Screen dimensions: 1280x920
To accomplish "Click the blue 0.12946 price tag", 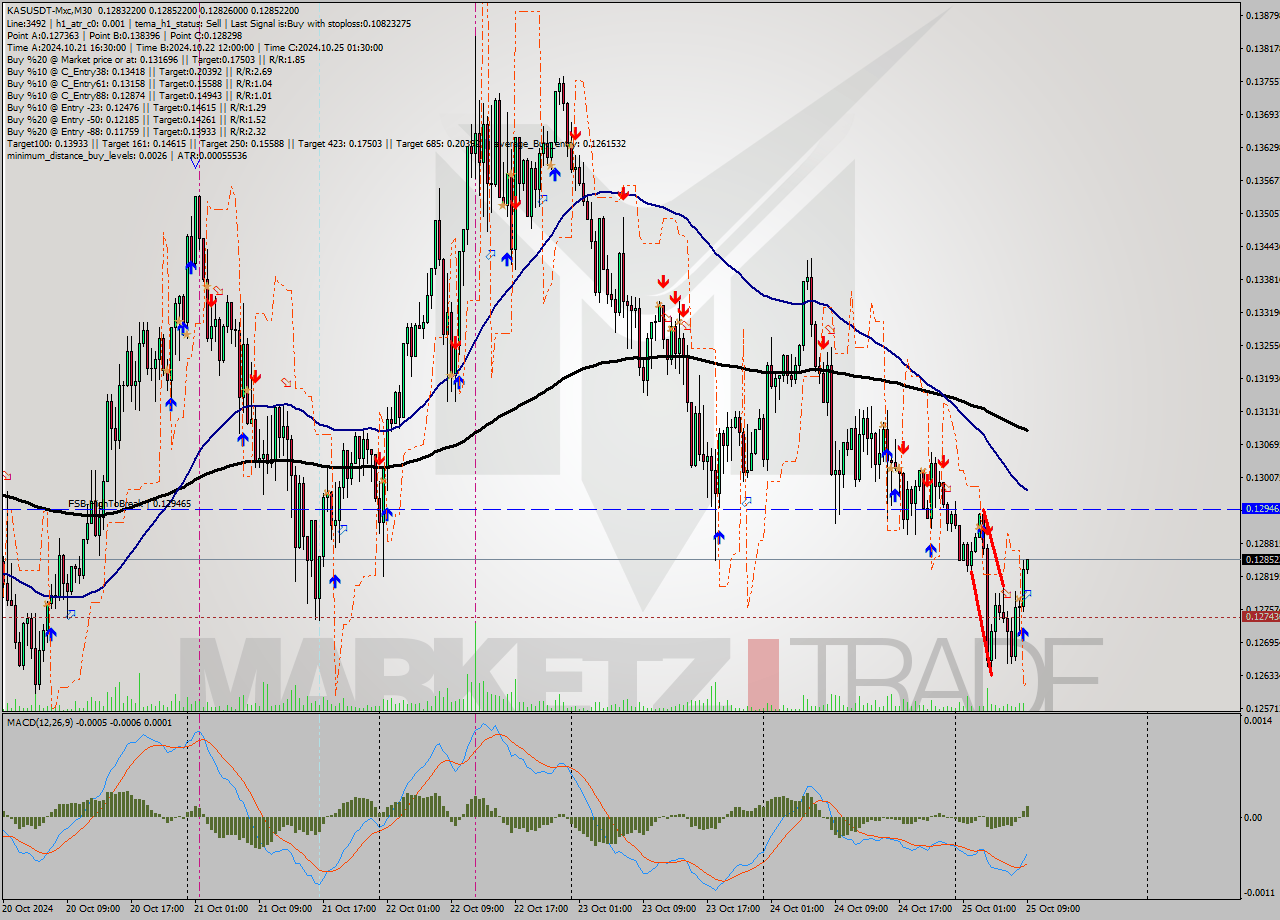I will (x=1260, y=509).
